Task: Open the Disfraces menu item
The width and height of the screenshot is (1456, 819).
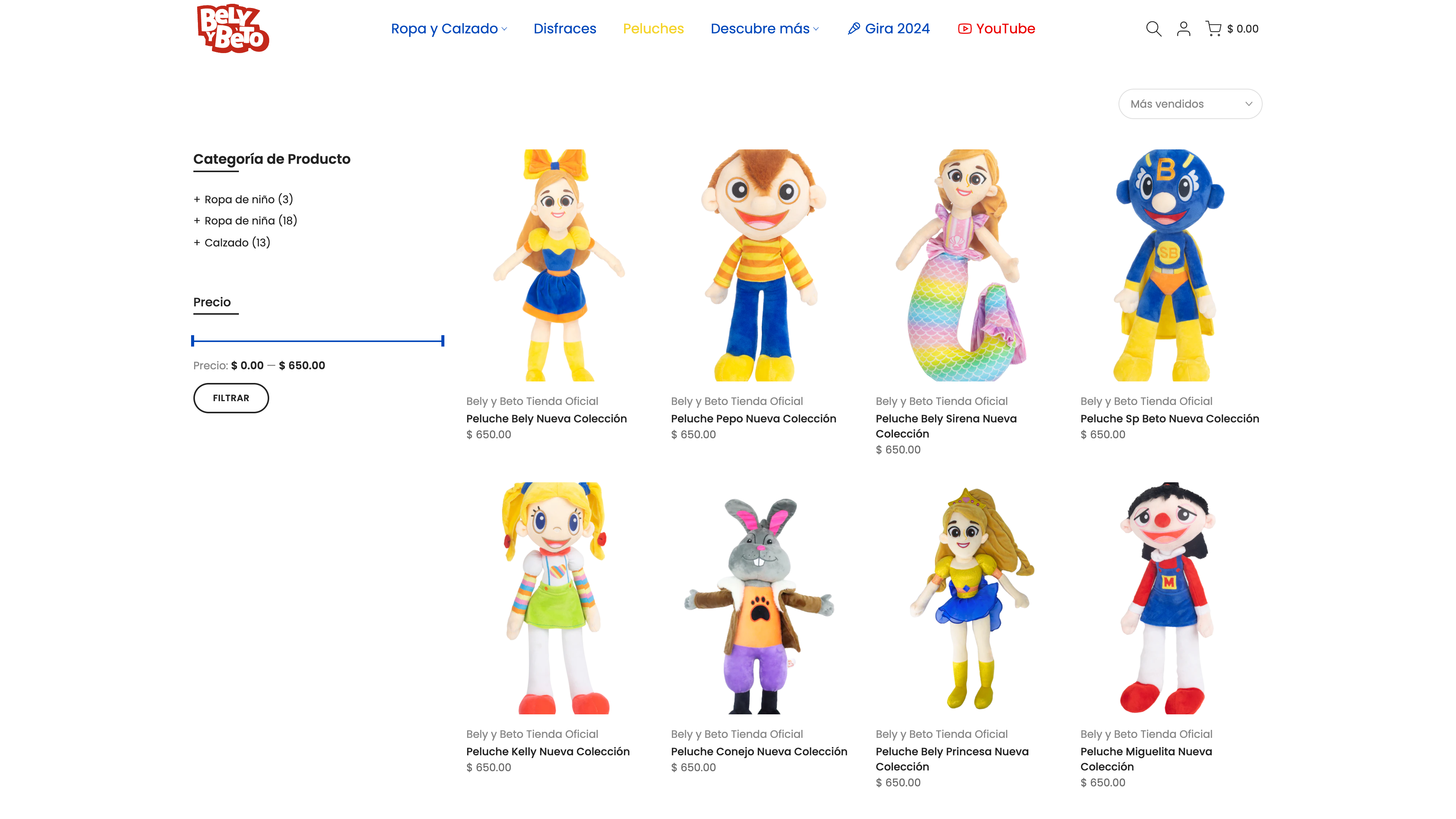Action: (565, 29)
